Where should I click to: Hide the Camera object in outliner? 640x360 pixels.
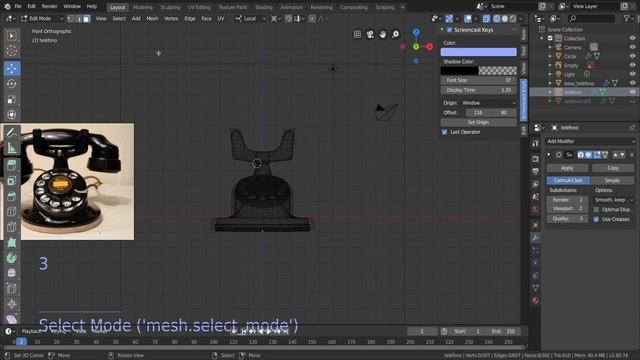632,47
